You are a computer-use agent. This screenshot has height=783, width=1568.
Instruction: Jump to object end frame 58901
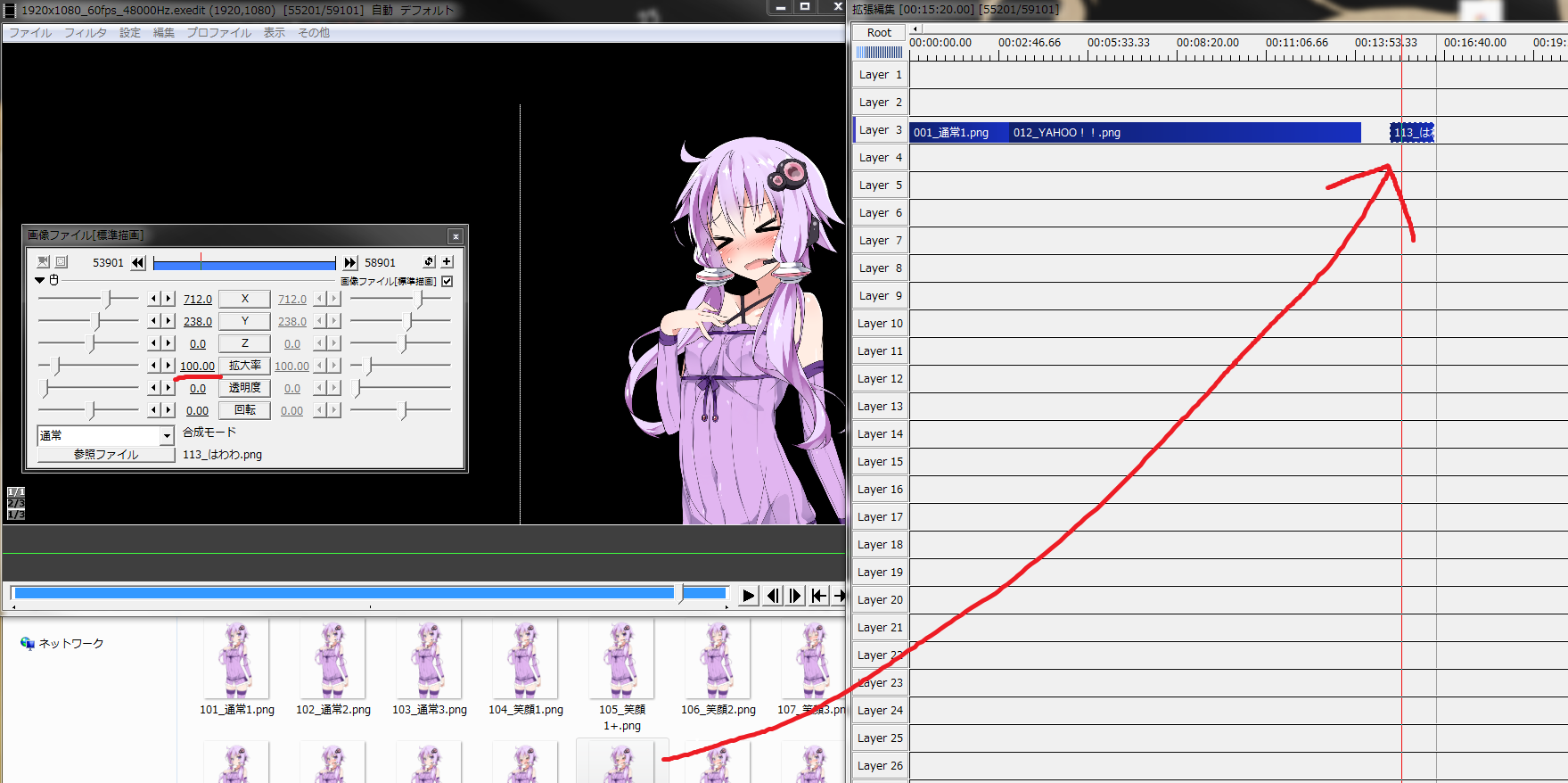[350, 262]
